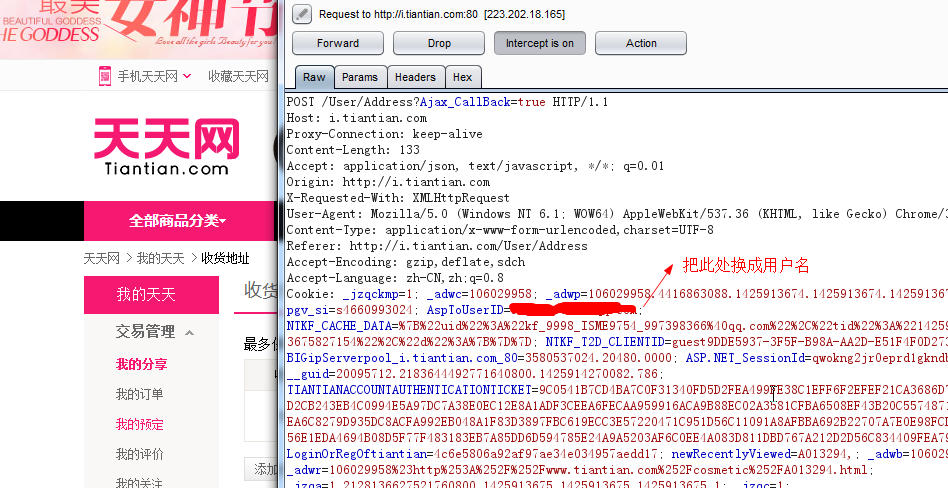Click the Drop button
Viewport: 948px width, 488px height.
point(439,43)
